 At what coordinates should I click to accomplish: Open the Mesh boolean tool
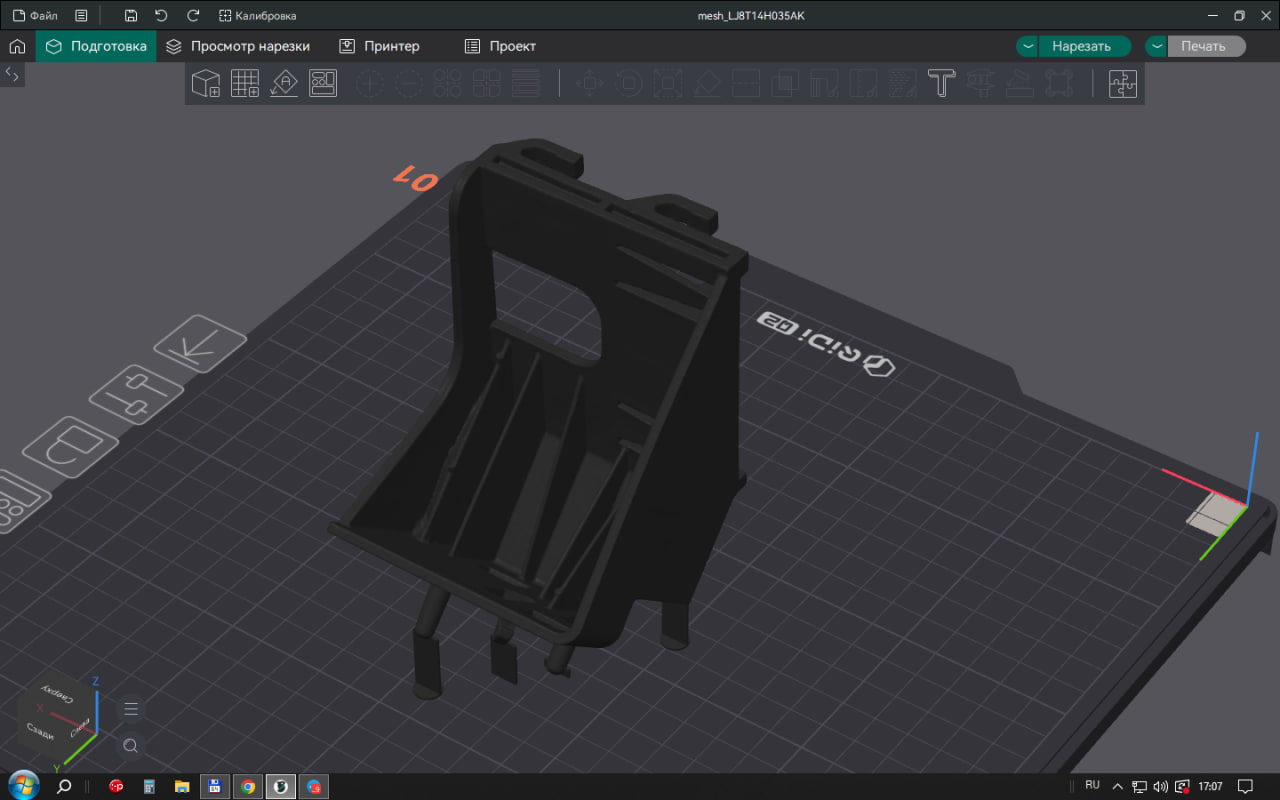tap(785, 83)
